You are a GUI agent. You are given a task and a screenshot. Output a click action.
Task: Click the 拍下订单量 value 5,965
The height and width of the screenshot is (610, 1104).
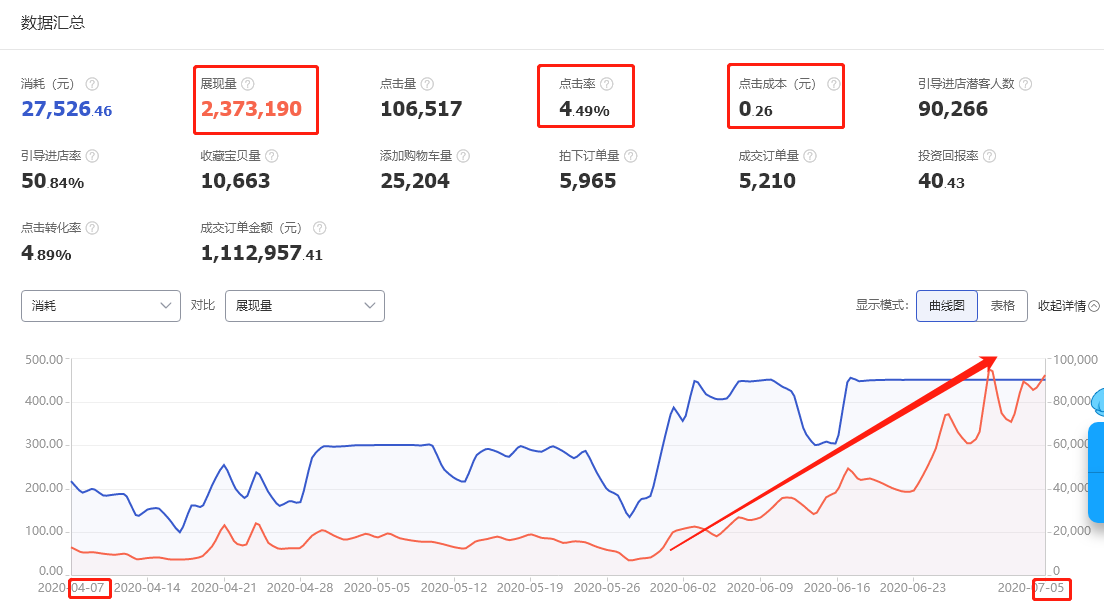click(587, 181)
